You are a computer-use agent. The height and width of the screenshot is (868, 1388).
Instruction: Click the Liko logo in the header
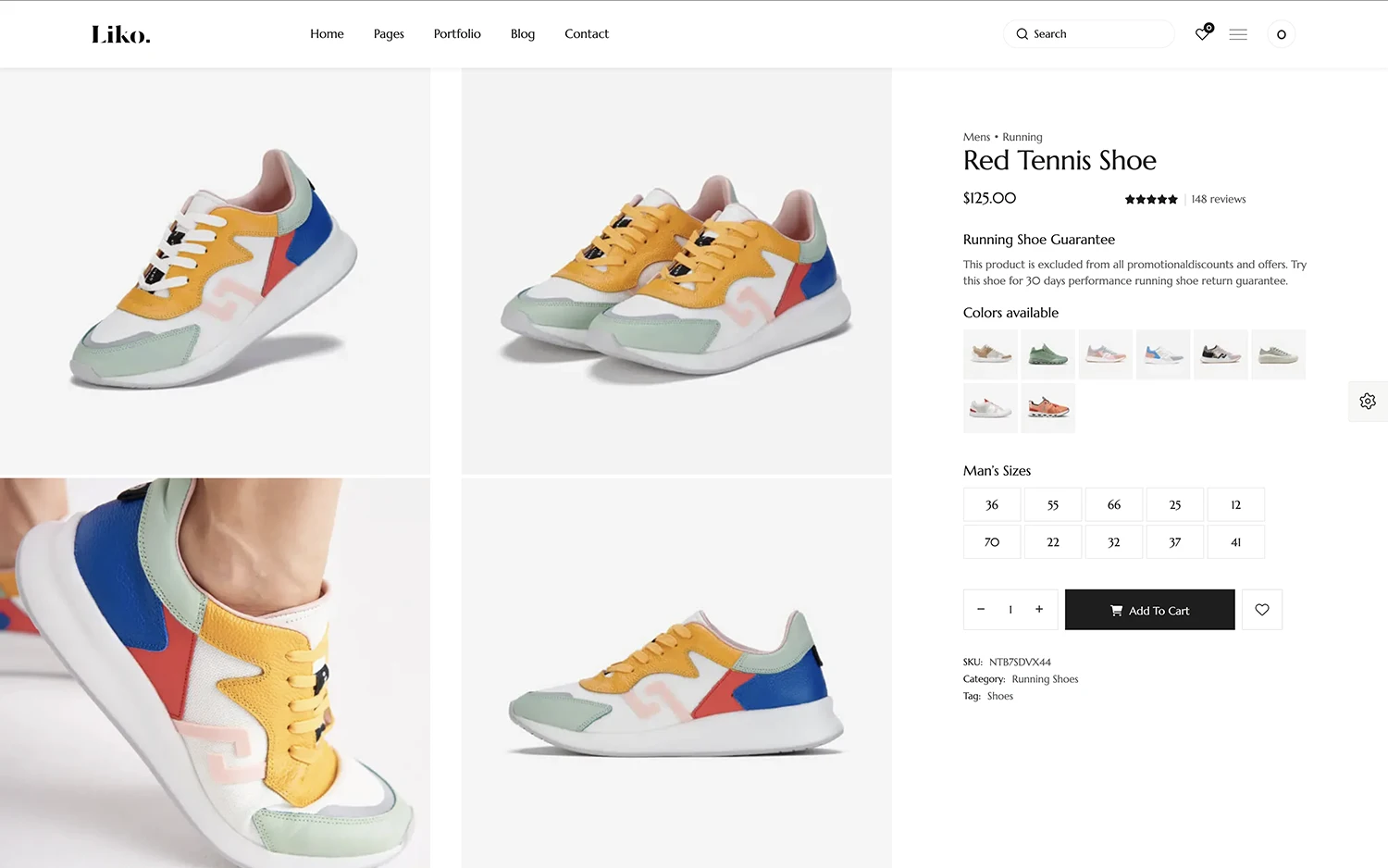click(x=120, y=35)
